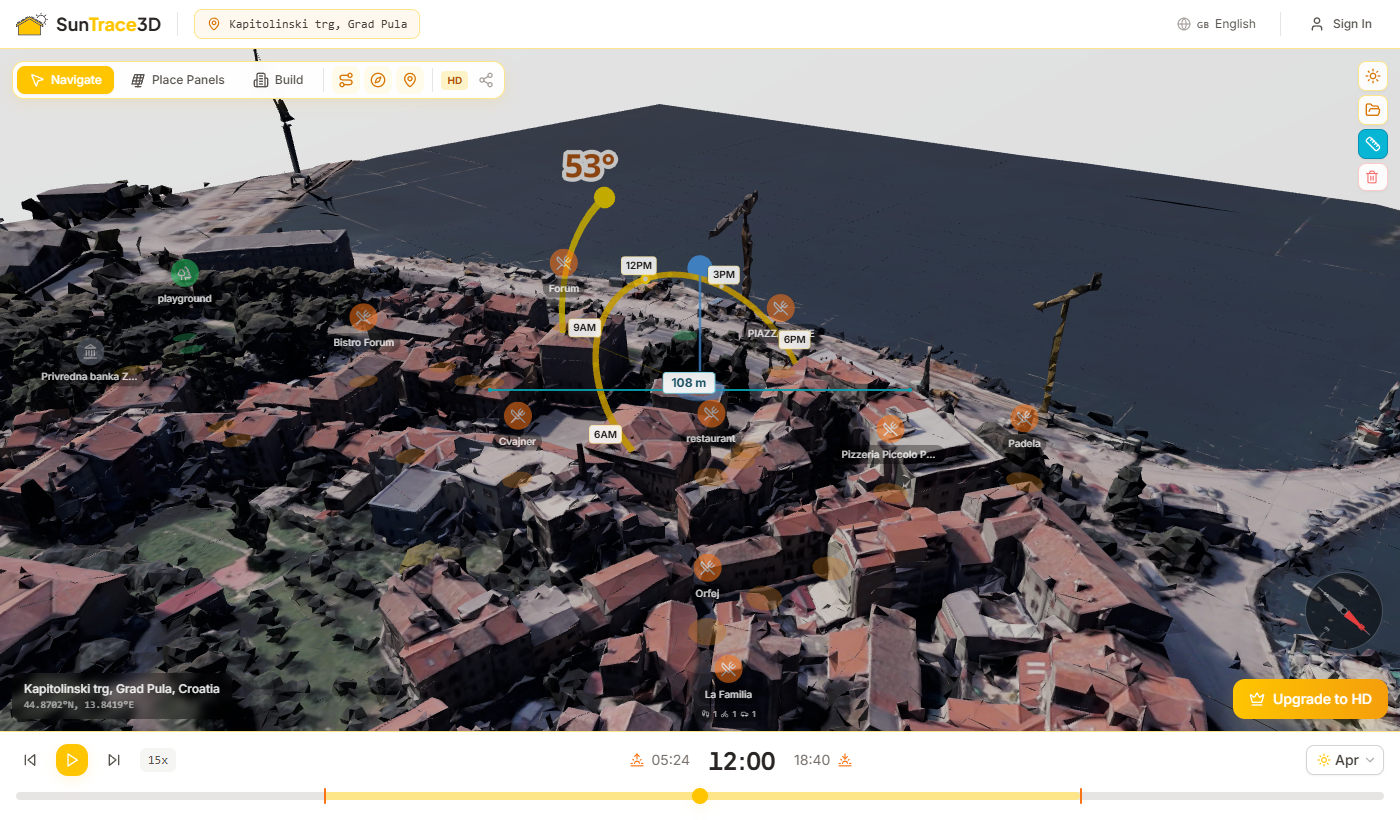Select the active measurement ruler tool

pos(1372,143)
